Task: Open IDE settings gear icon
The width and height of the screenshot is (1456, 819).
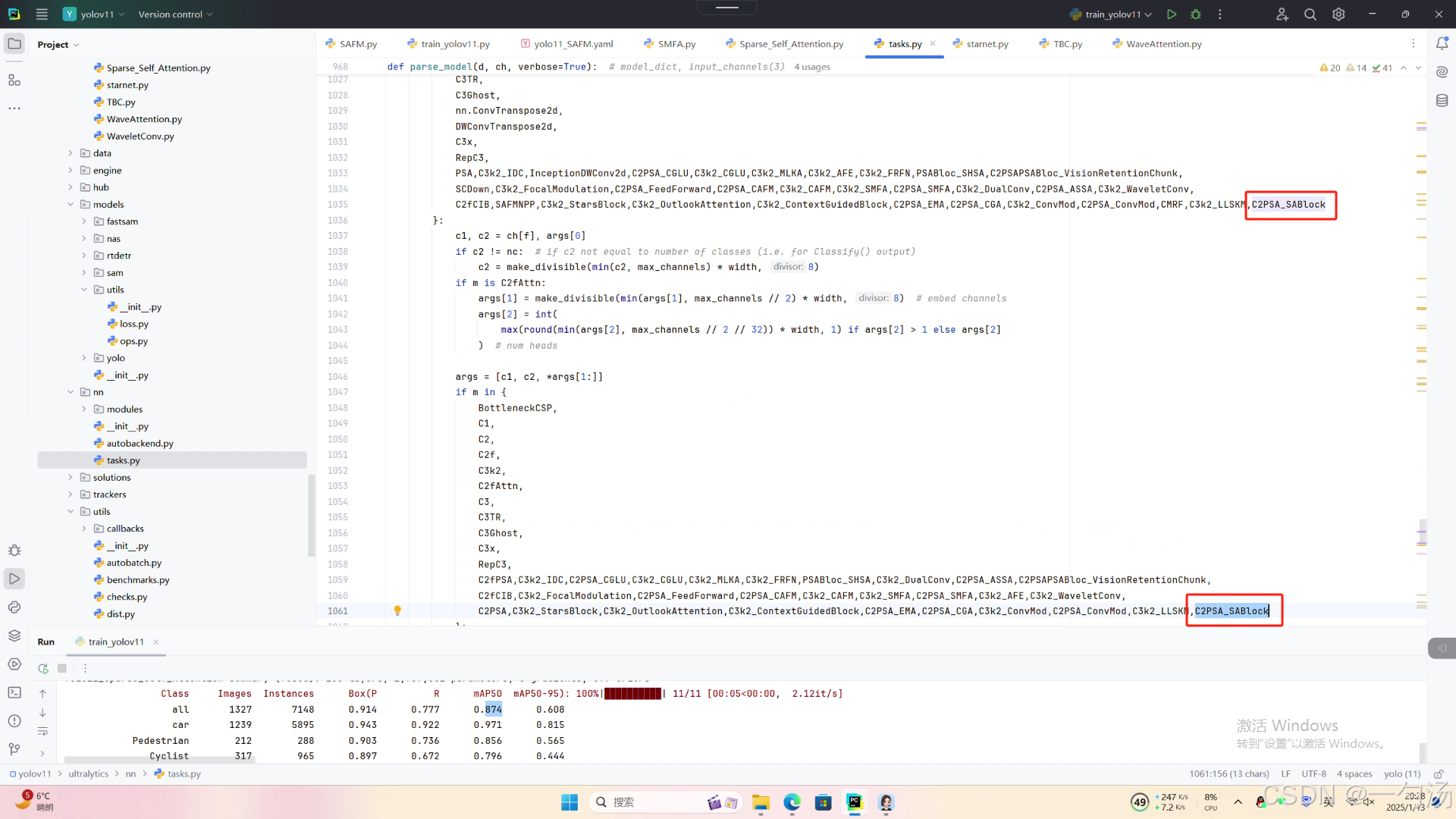Action: 1338,14
